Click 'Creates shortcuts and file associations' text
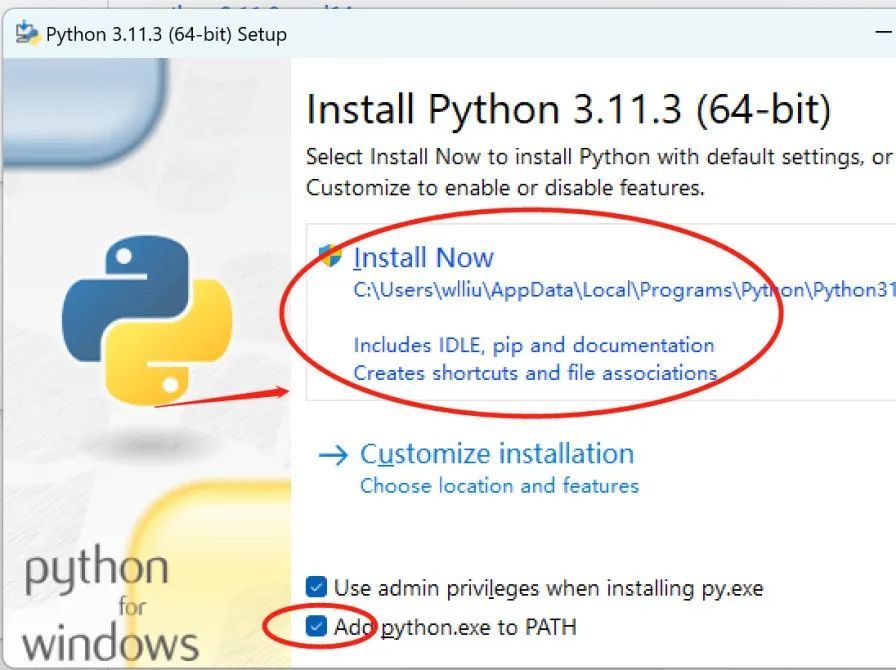896x670 pixels. point(535,373)
